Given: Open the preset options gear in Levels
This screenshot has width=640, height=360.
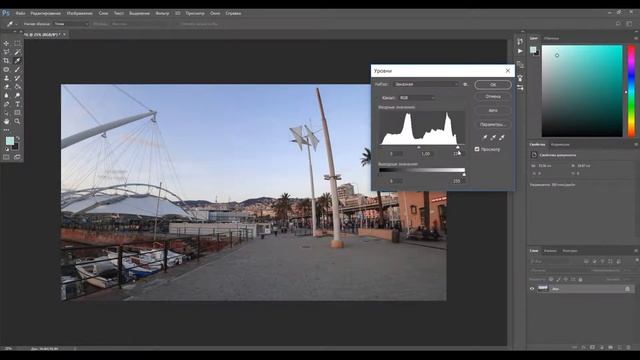Looking at the screenshot, I should 465,84.
